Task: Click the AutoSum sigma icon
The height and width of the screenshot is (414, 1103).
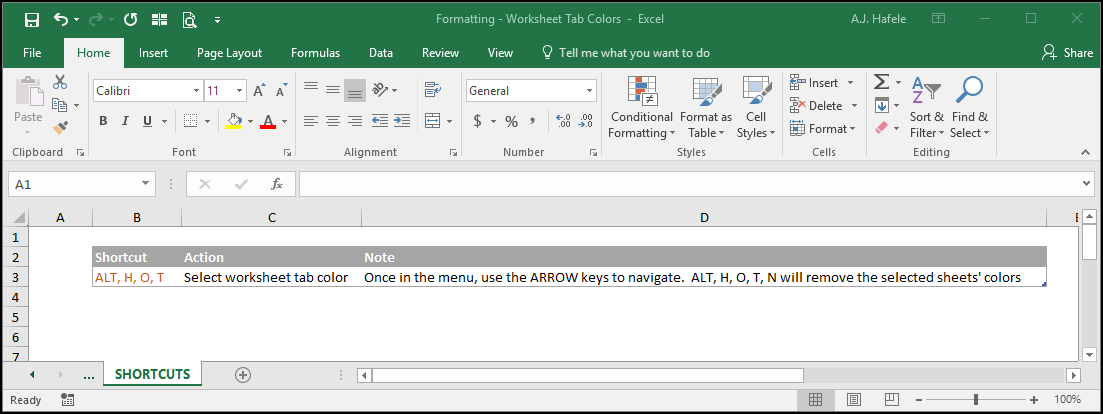Action: coord(881,82)
